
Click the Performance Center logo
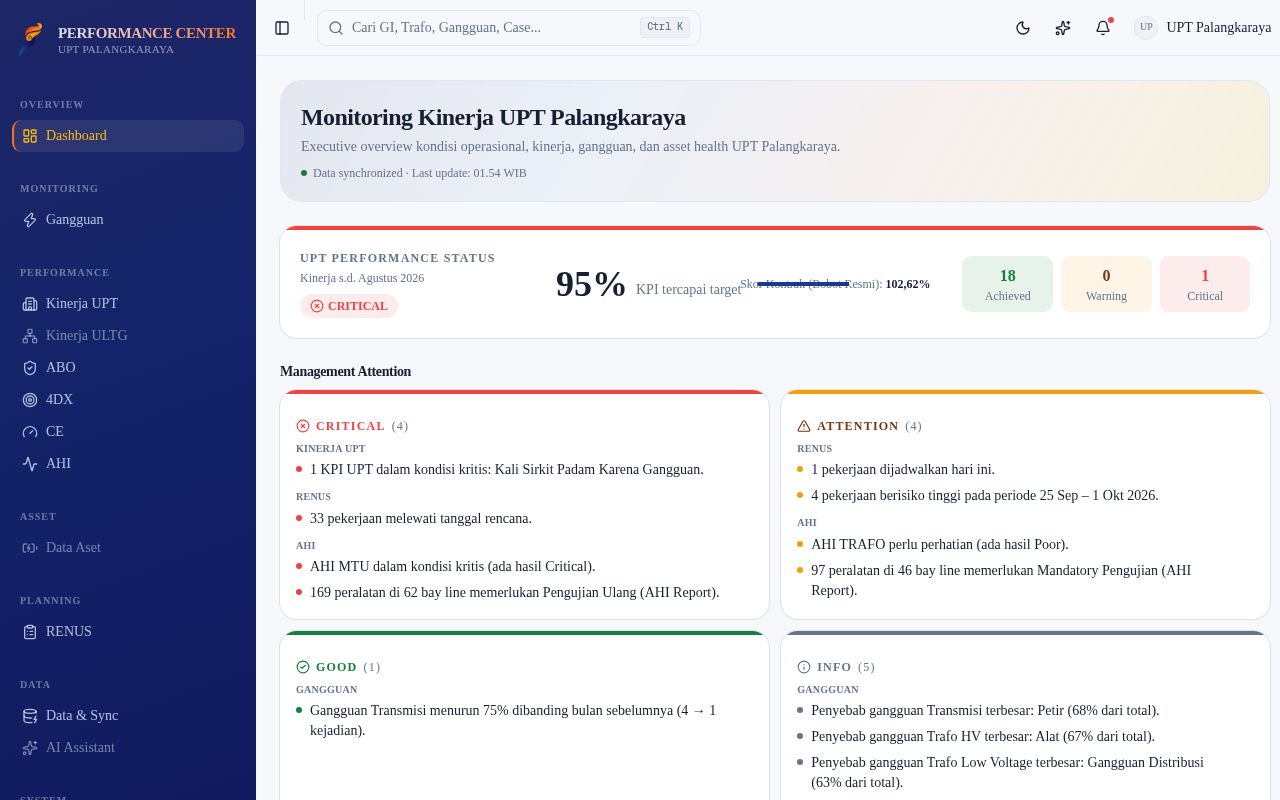(33, 38)
